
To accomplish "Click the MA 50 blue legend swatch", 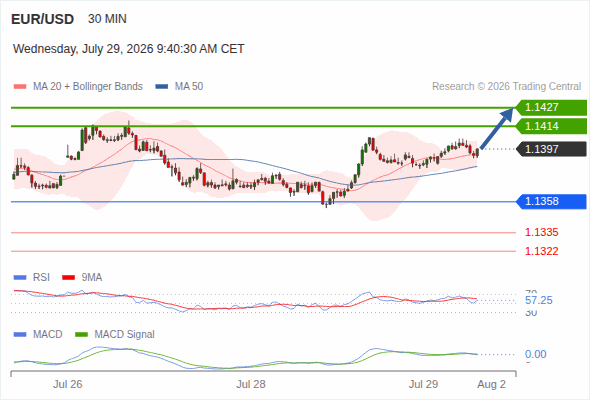I will (x=162, y=87).
